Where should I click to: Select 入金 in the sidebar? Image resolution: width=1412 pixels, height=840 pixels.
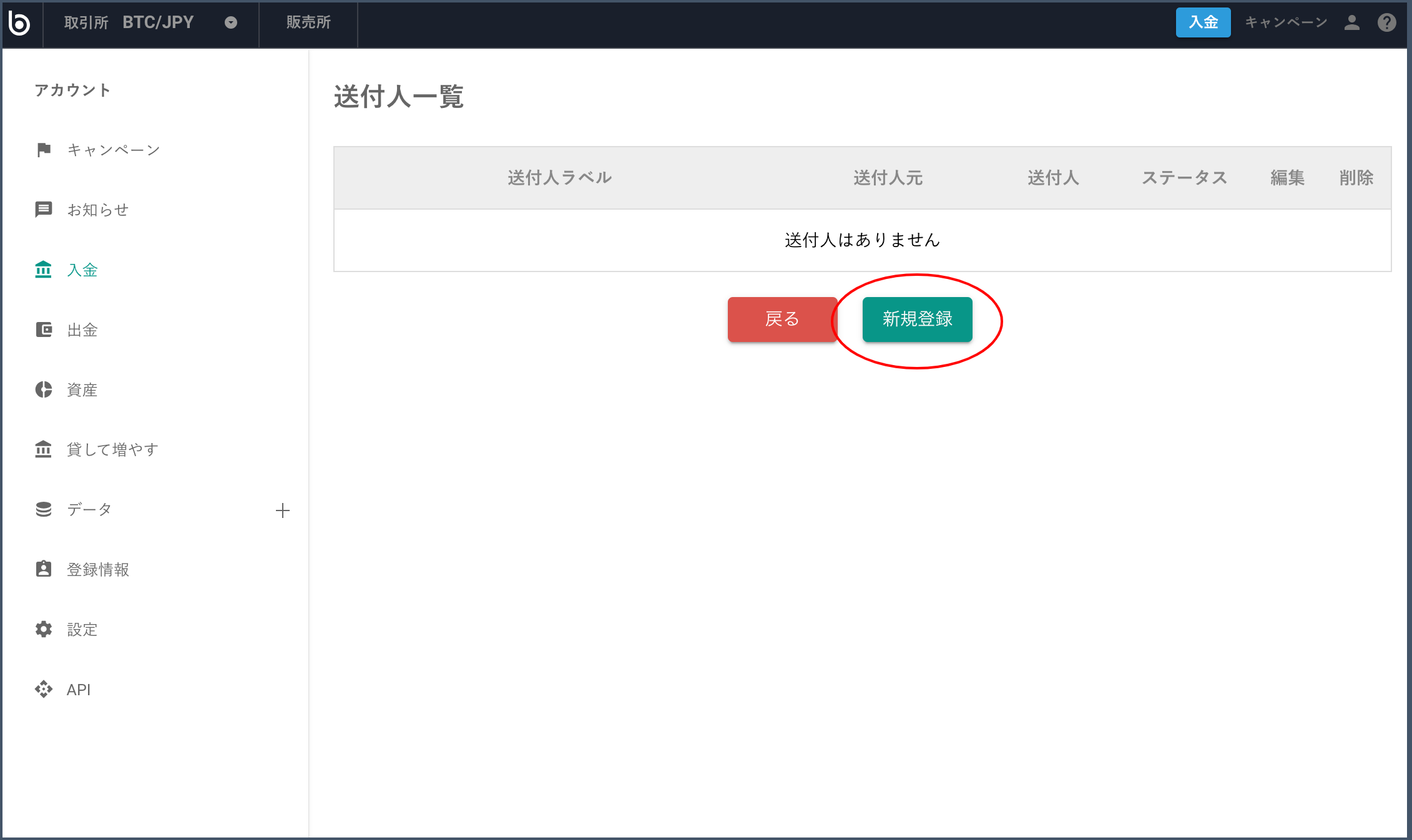[82, 270]
